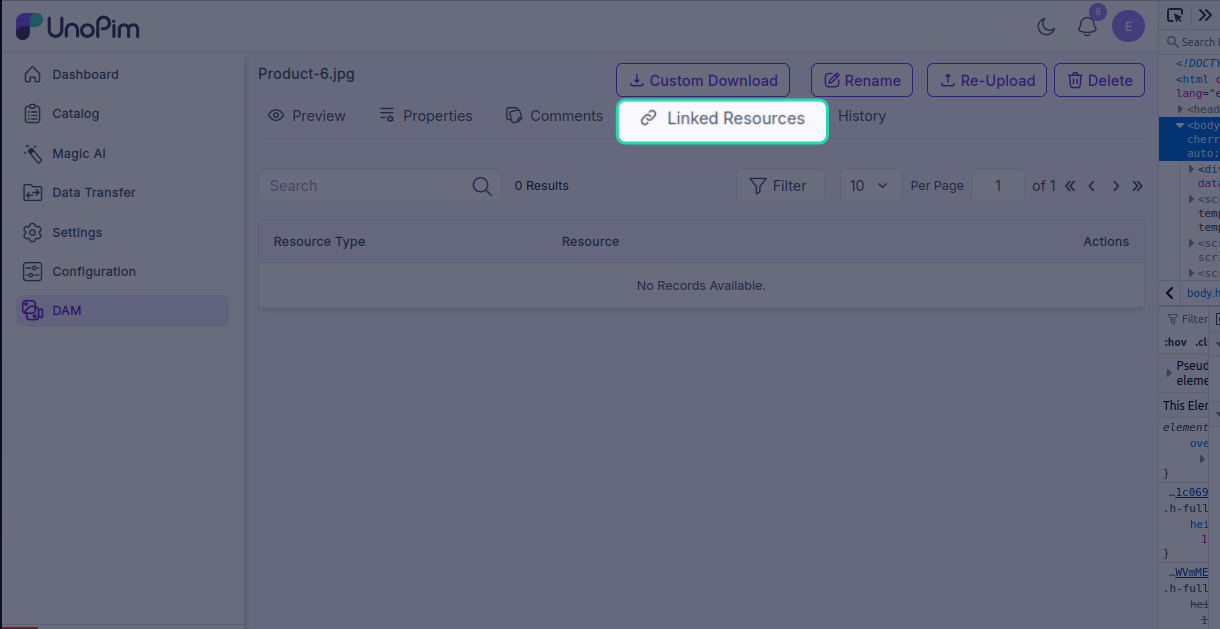Select Magic AI in the sidebar
This screenshot has width=1220, height=629.
(122, 154)
